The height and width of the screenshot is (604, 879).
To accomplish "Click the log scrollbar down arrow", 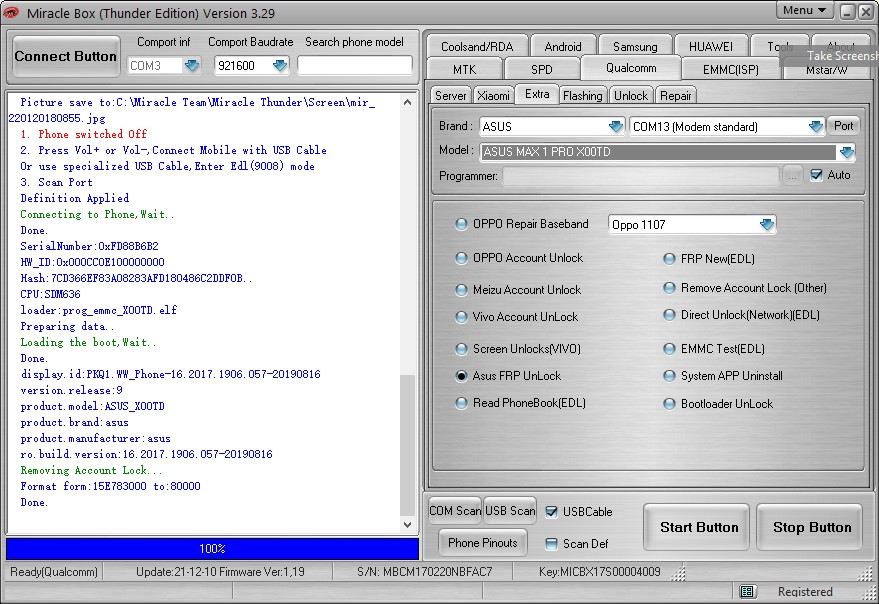I will pos(408,525).
